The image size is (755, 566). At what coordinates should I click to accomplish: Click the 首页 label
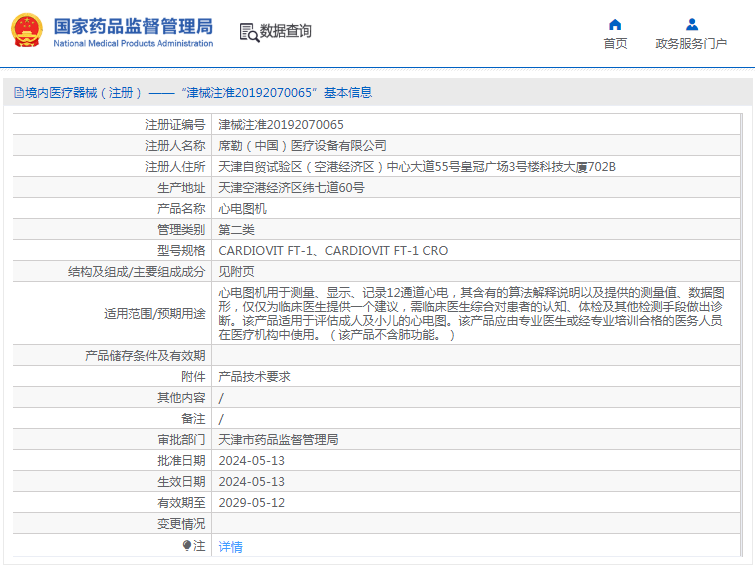pos(615,44)
